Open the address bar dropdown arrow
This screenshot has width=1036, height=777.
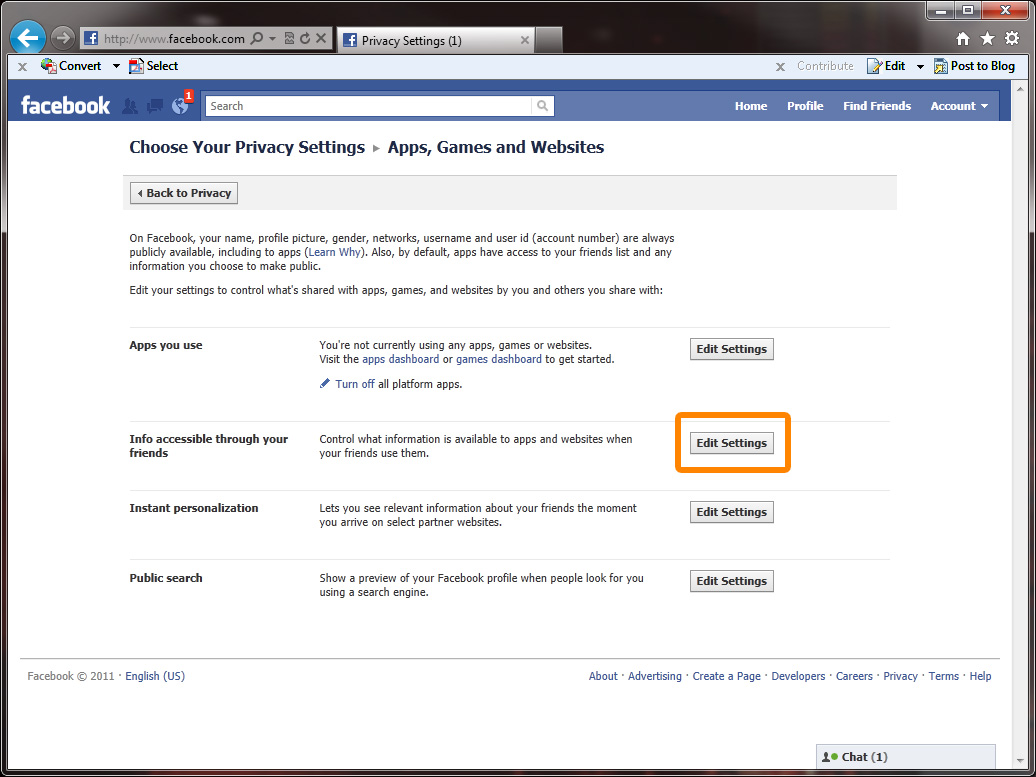[x=272, y=38]
